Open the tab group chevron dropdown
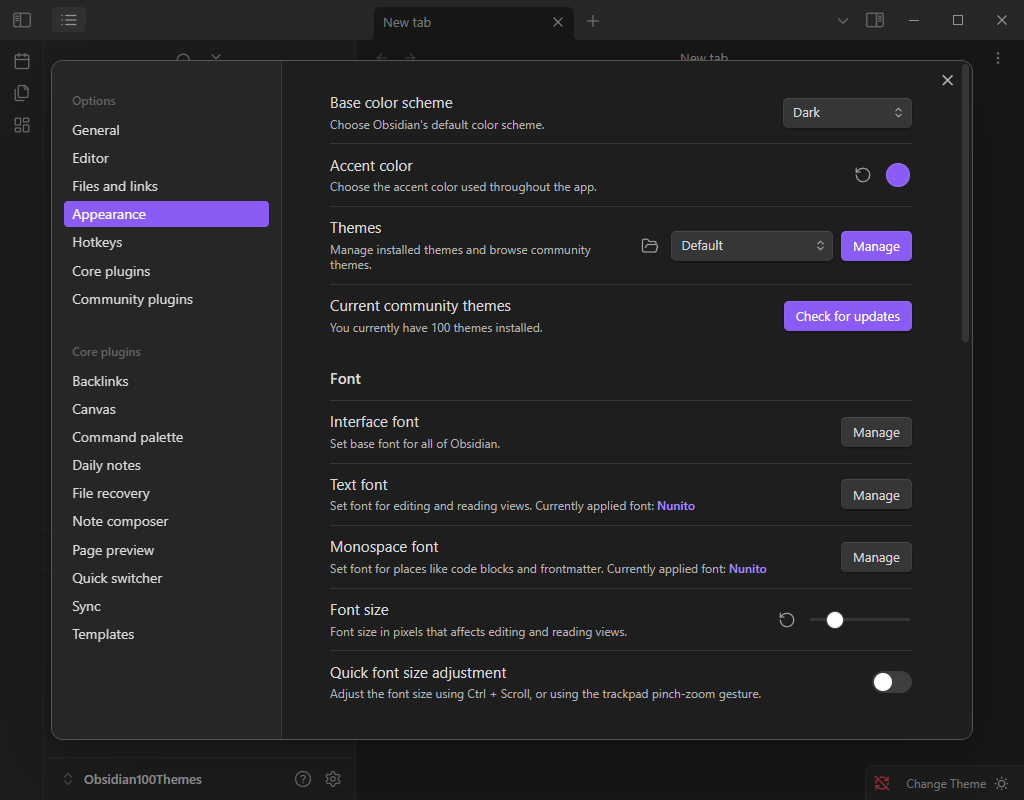This screenshot has width=1024, height=800. (x=842, y=20)
